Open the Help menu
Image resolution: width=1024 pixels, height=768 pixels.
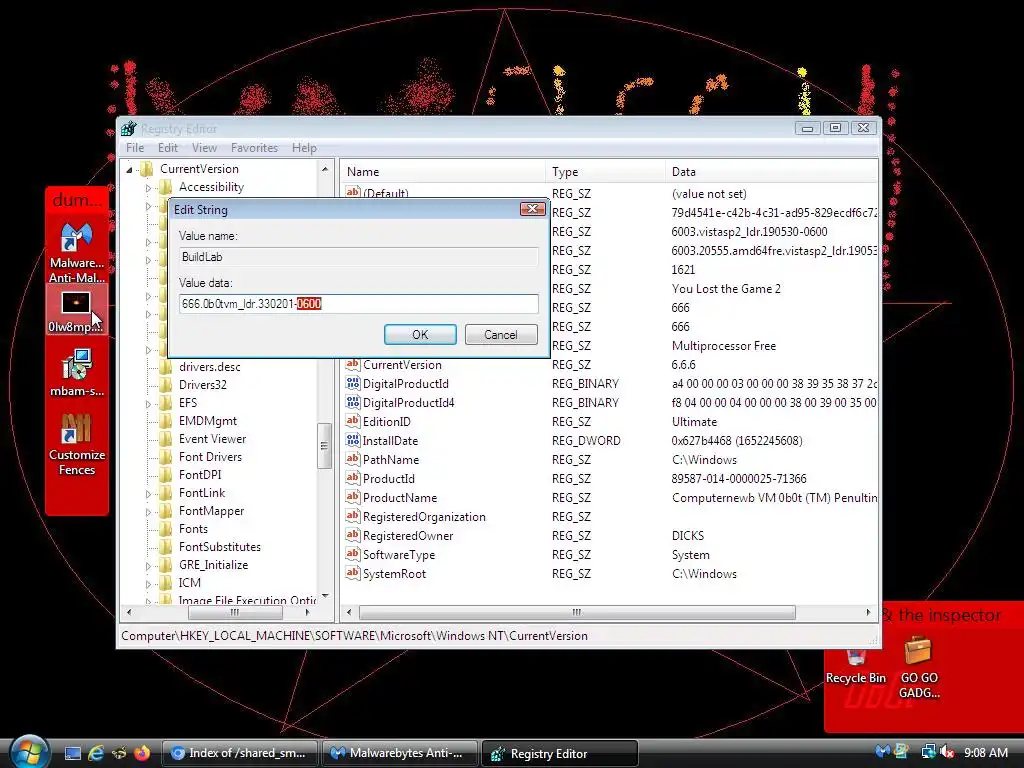(304, 148)
